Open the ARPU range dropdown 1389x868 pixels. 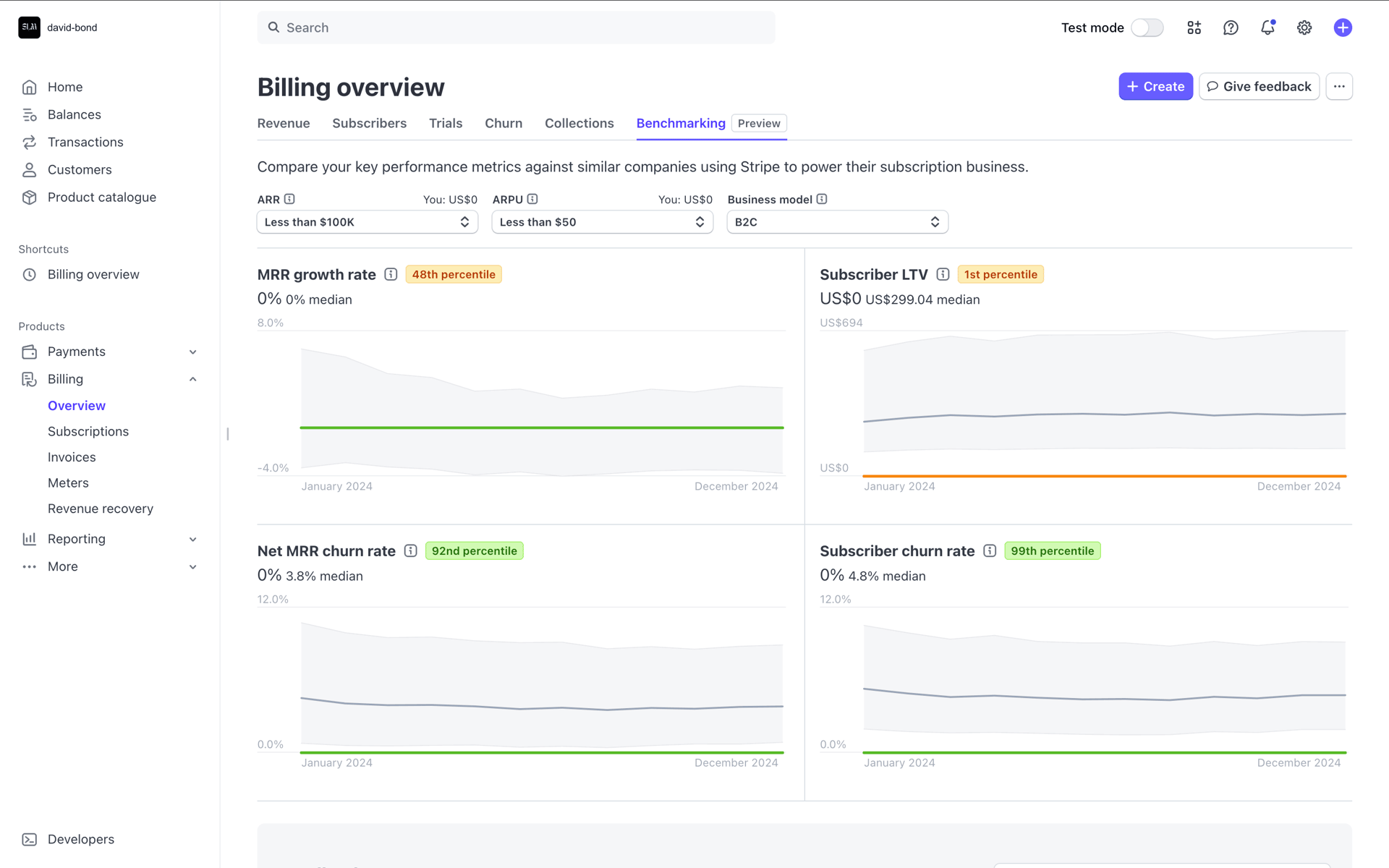coord(603,222)
